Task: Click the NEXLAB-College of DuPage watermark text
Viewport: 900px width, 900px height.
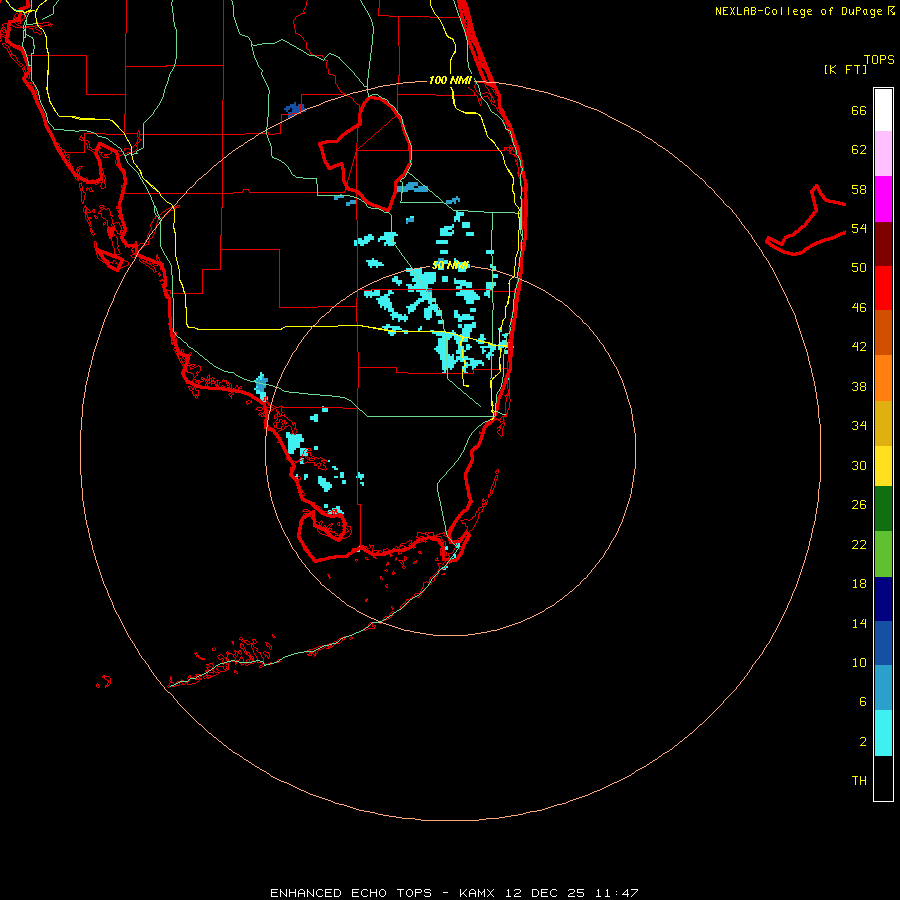Action: point(805,11)
